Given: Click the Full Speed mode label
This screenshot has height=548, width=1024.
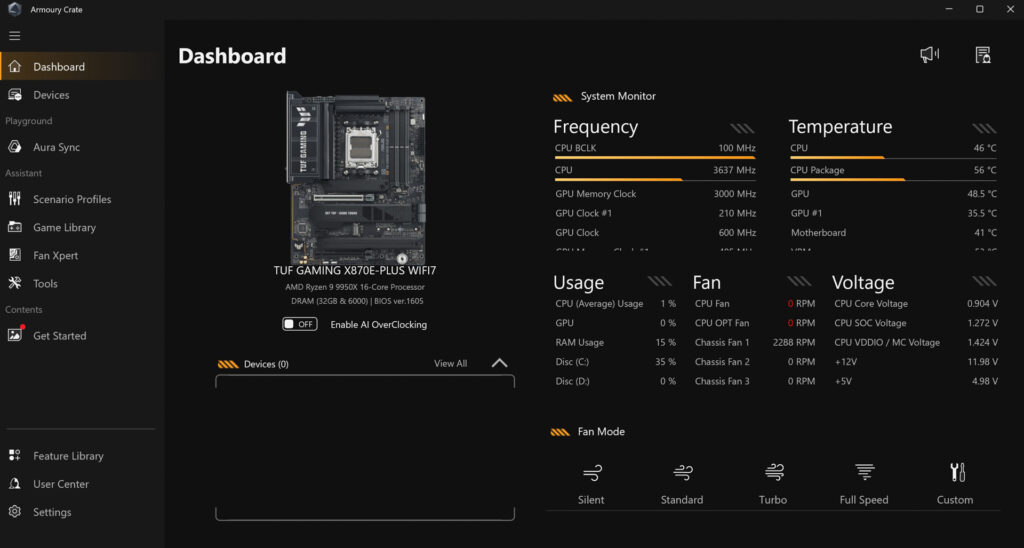Looking at the screenshot, I should [x=863, y=500].
